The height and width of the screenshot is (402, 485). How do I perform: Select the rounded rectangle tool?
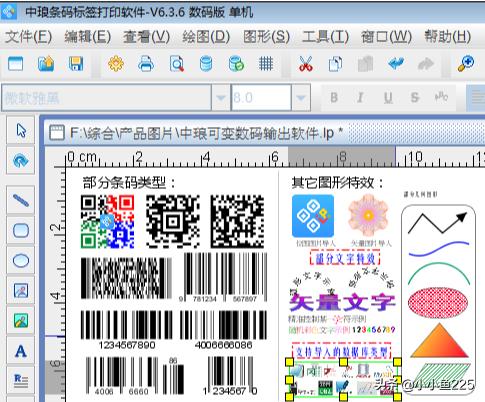pyautogui.click(x=21, y=230)
